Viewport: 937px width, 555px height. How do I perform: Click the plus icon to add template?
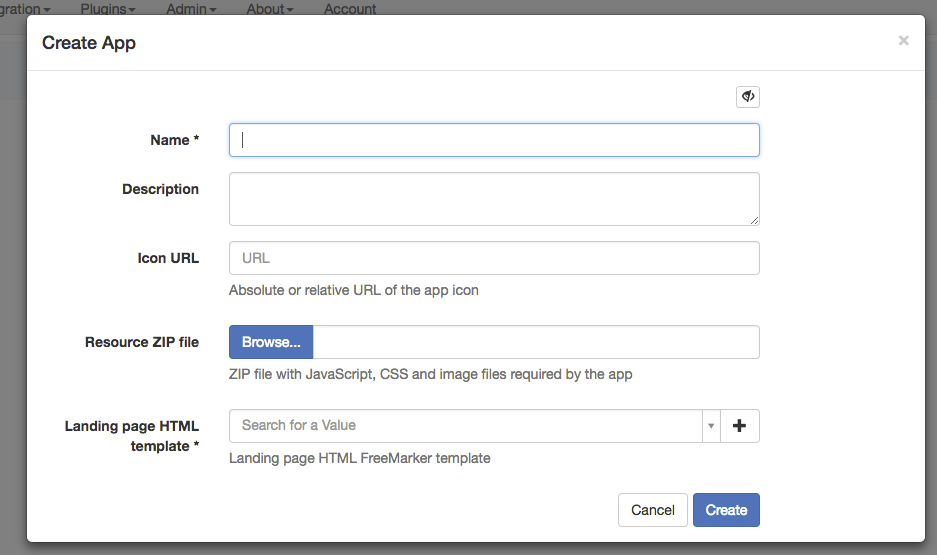pos(740,426)
